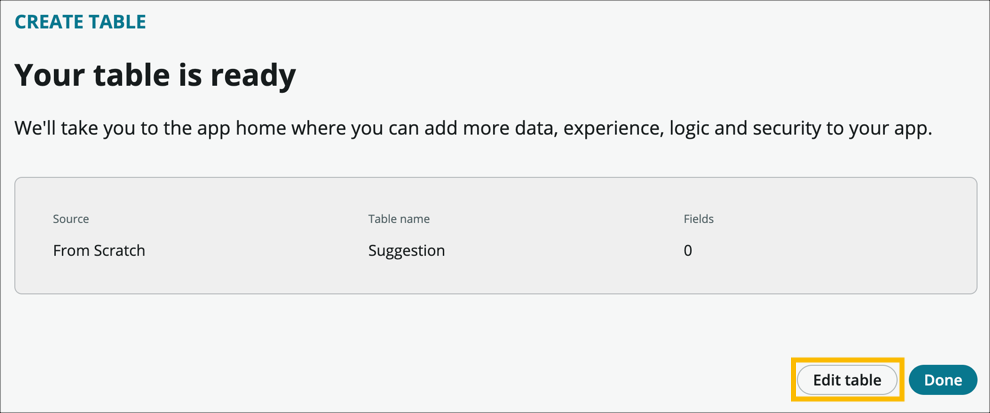This screenshot has width=990, height=413.
Task: Click the word 'experience' in the description
Action: [x=614, y=129]
